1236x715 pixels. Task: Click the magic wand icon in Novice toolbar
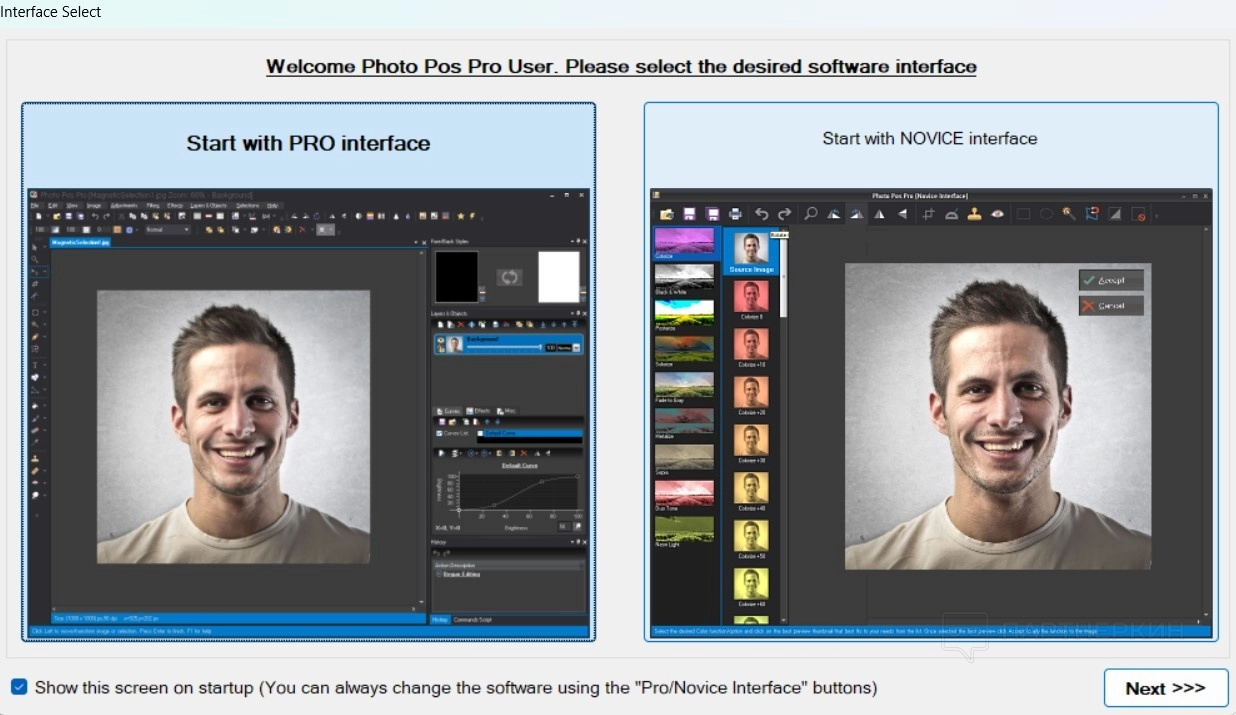pos(1068,214)
